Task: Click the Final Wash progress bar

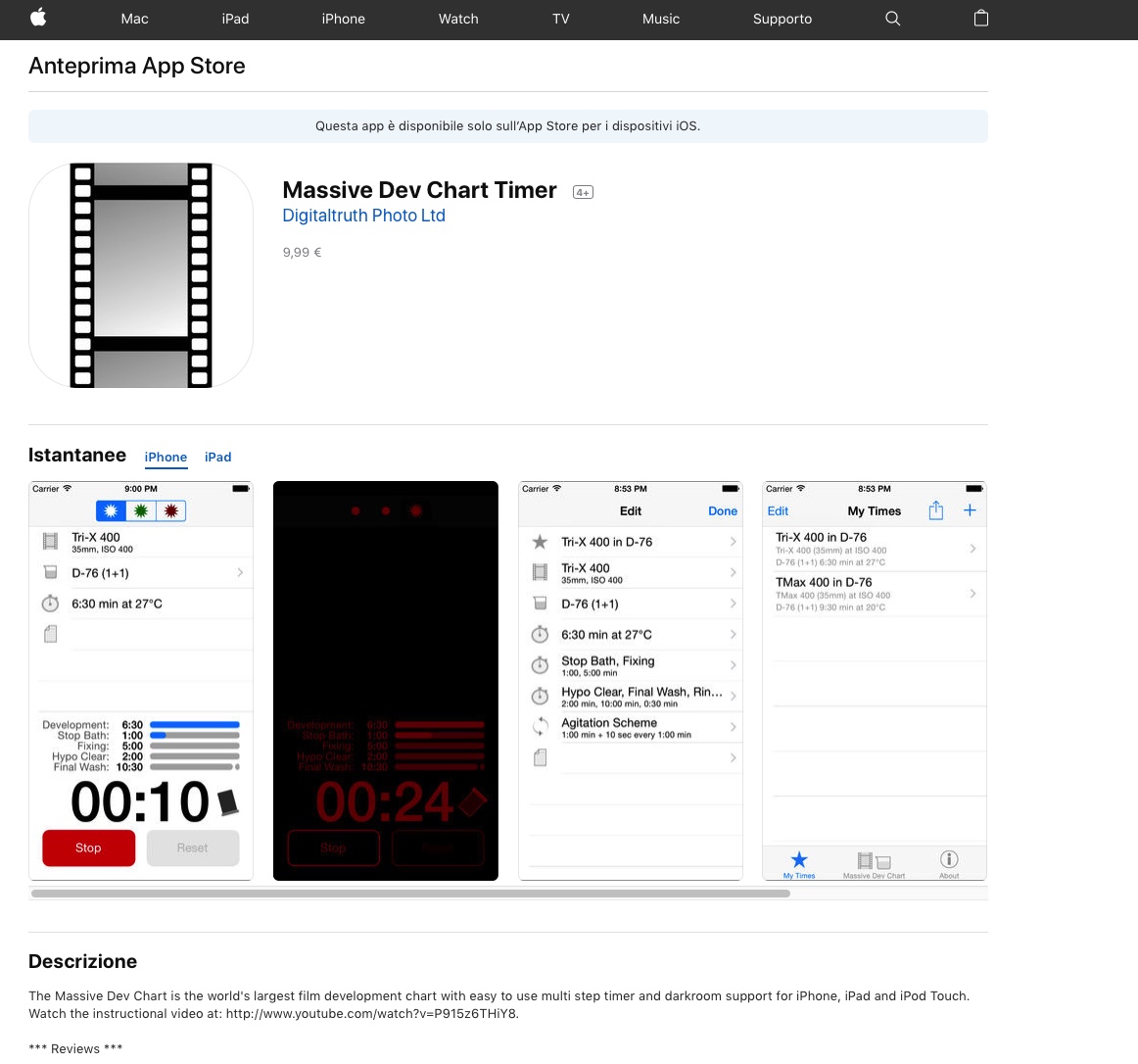Action: [x=195, y=767]
